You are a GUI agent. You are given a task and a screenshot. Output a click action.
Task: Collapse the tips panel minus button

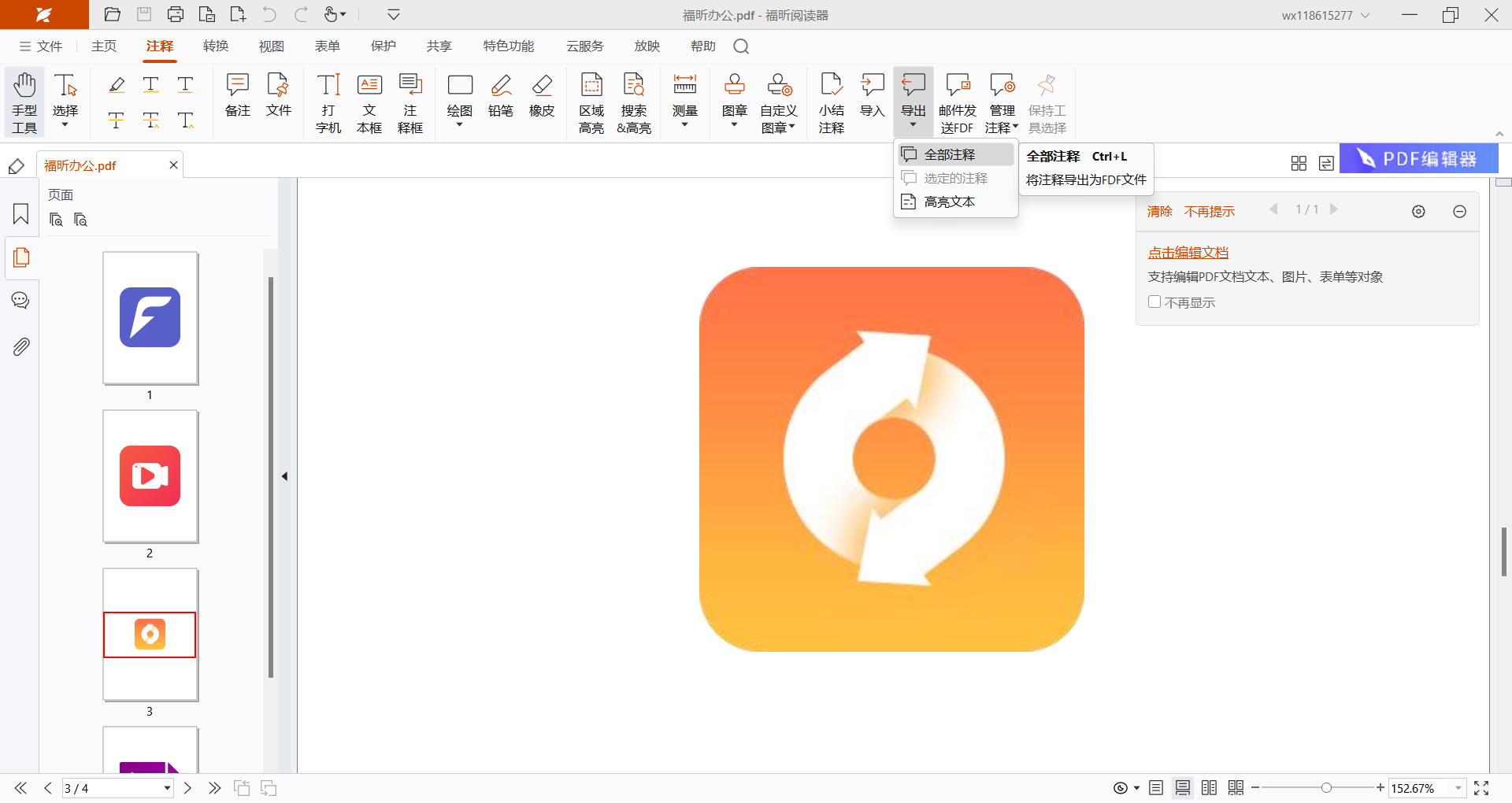tap(1459, 212)
